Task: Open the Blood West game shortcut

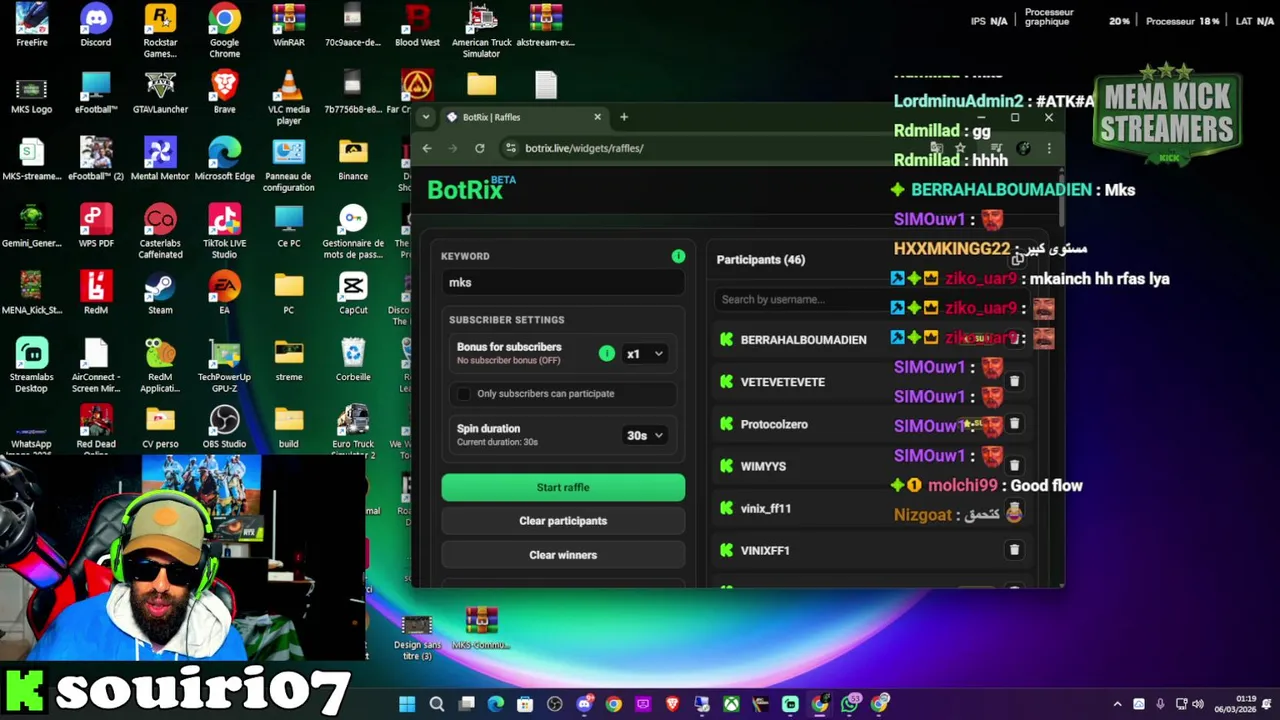Action: [417, 26]
